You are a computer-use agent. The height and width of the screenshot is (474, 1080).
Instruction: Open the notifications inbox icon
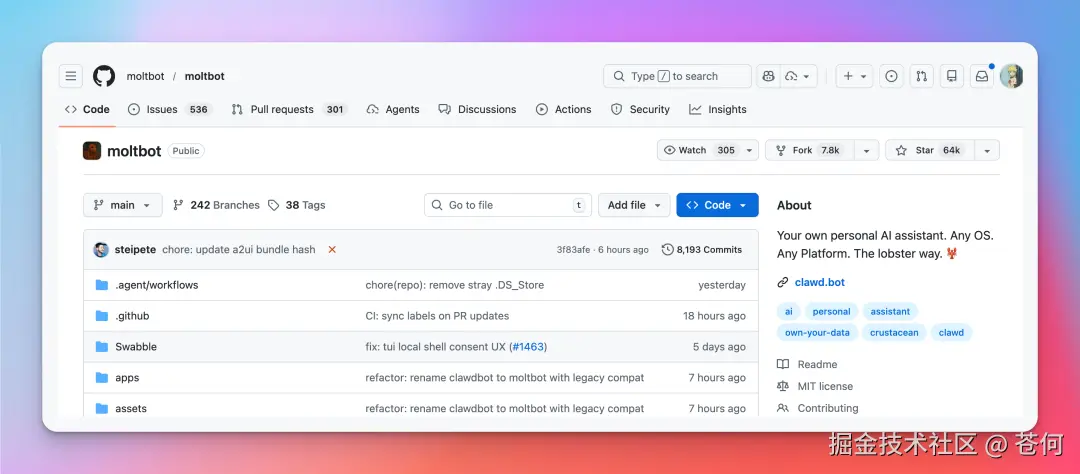[x=982, y=76]
